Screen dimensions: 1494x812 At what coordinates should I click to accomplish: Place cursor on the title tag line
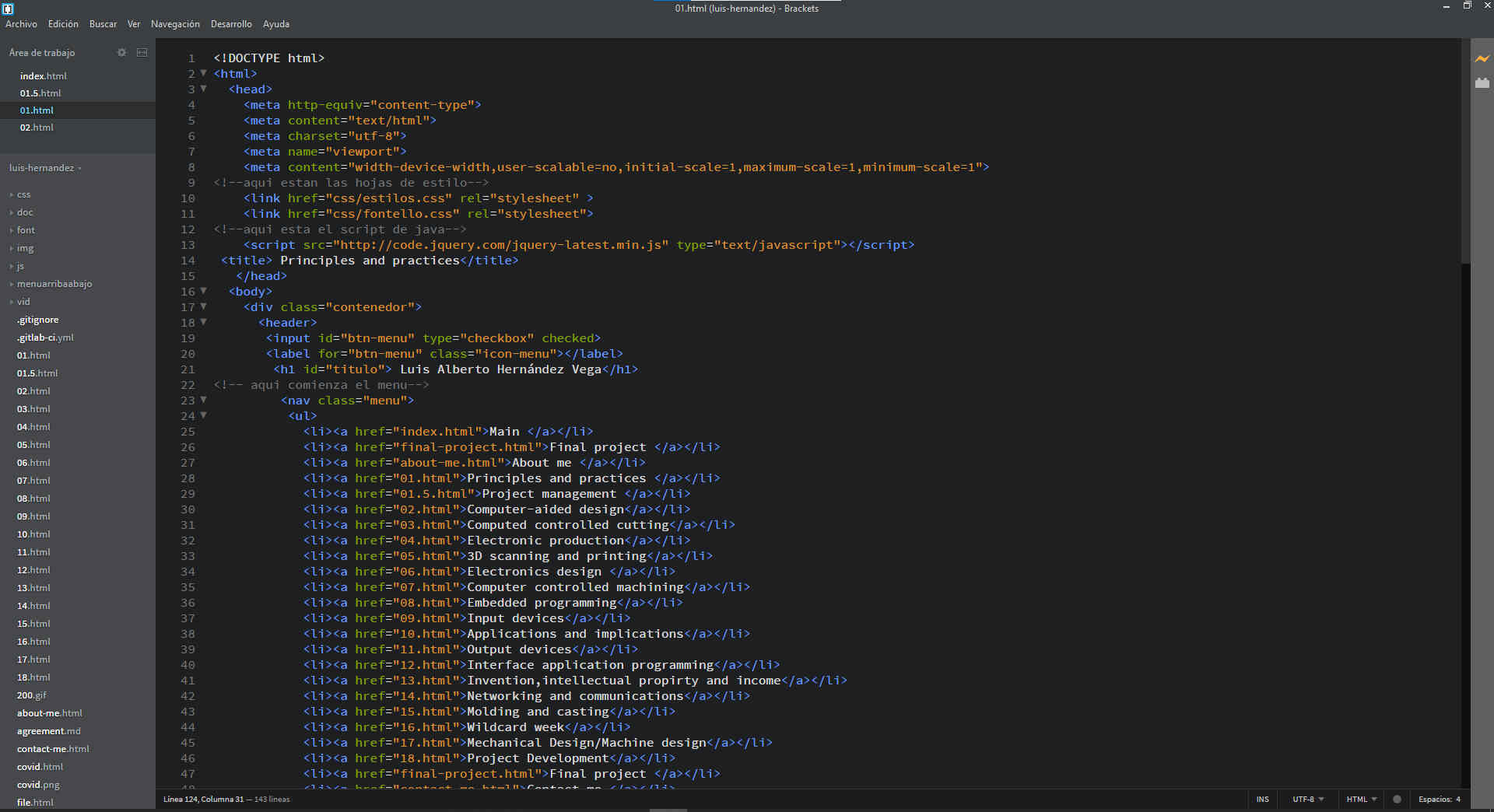click(x=370, y=261)
